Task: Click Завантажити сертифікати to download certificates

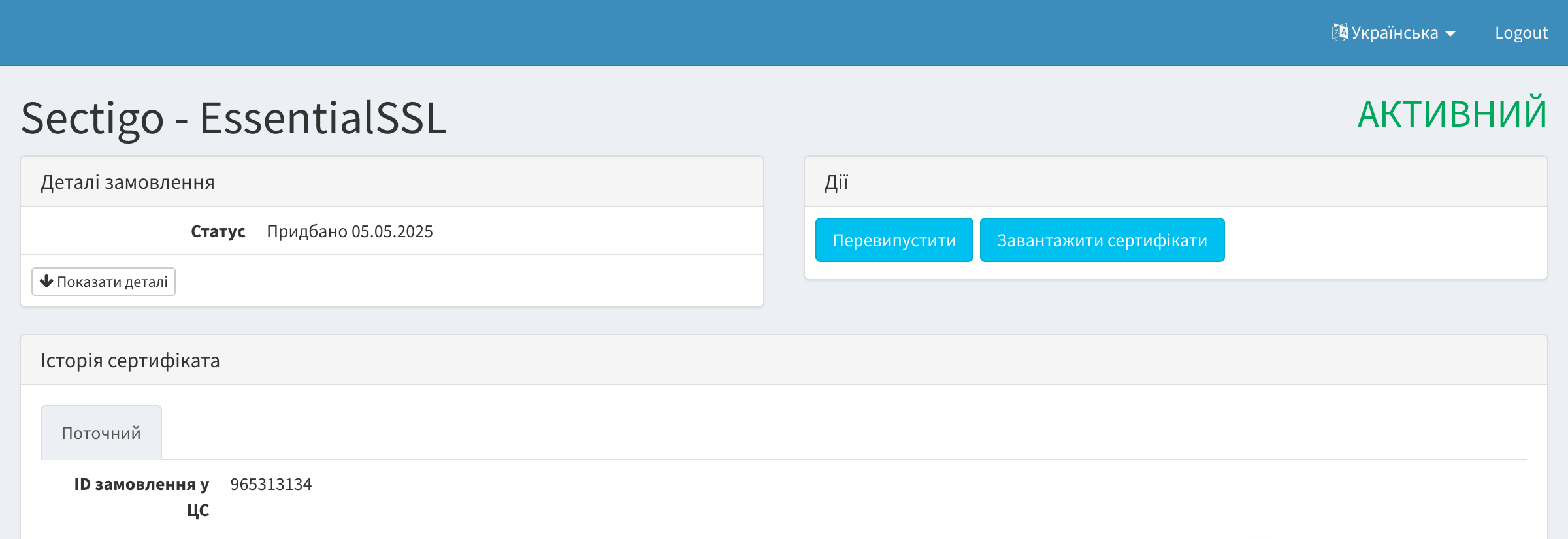Action: point(1102,240)
